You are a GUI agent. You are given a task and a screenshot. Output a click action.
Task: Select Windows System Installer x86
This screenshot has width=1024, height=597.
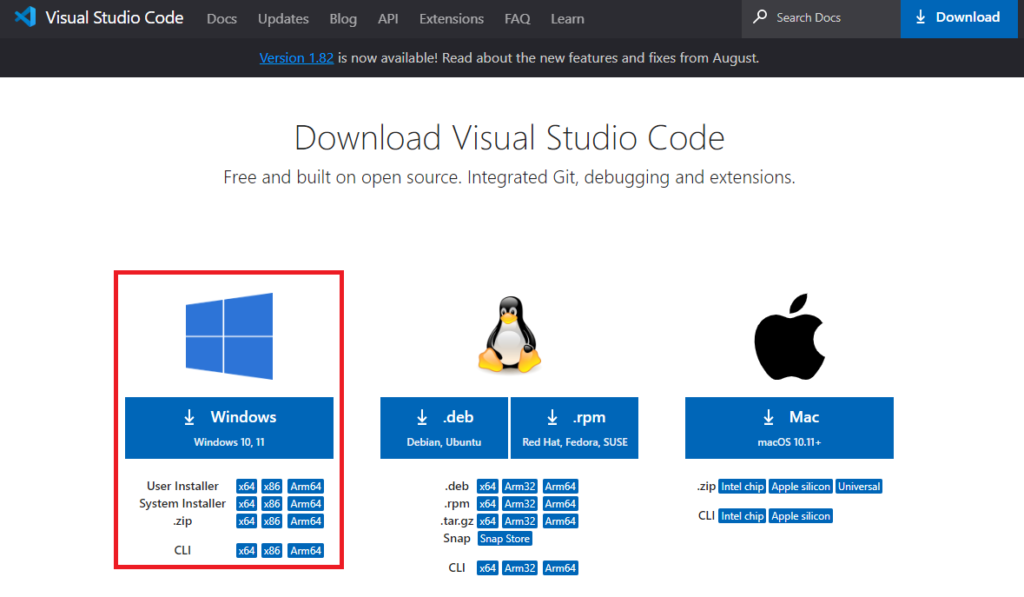[x=272, y=504]
